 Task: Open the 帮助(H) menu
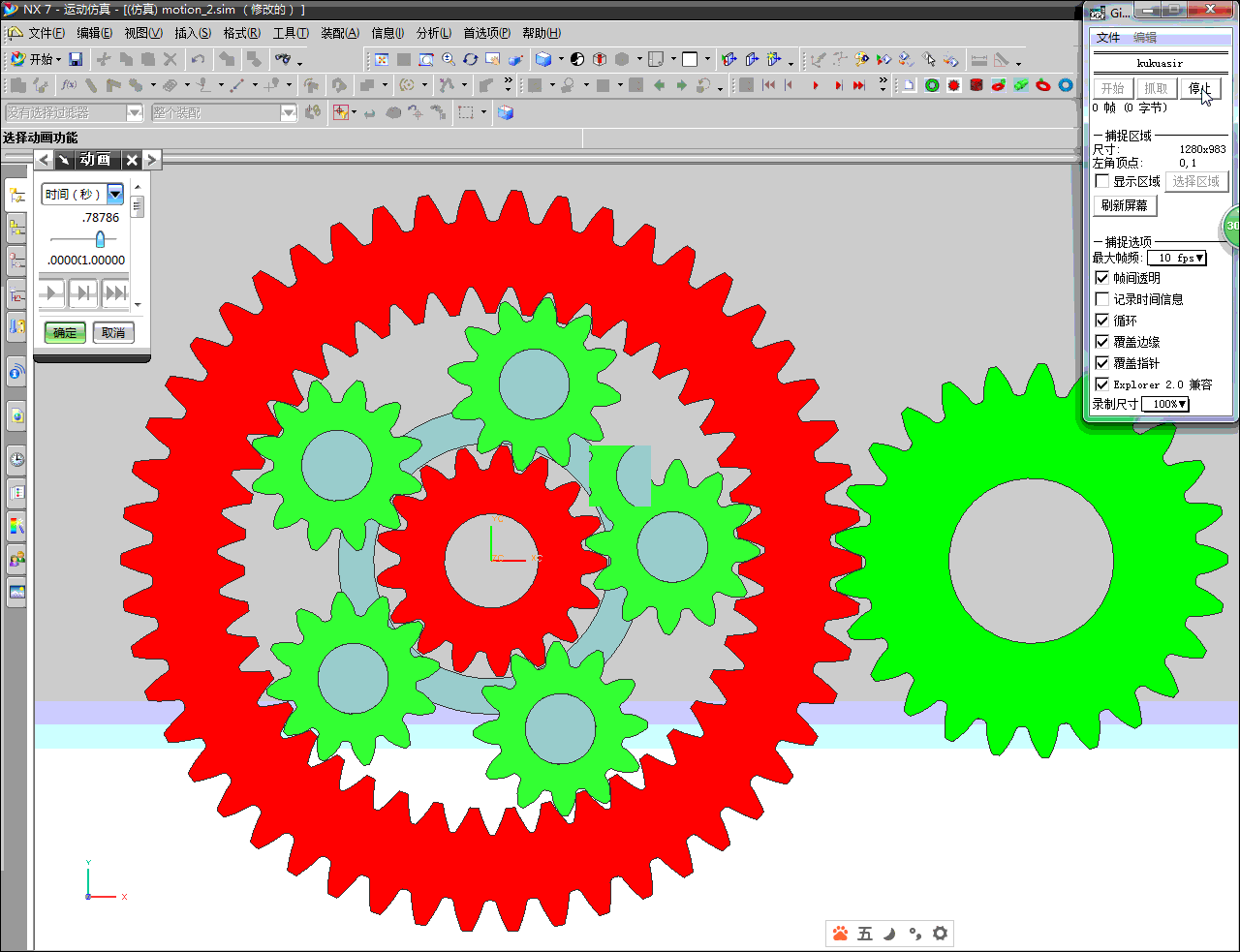pyautogui.click(x=542, y=33)
